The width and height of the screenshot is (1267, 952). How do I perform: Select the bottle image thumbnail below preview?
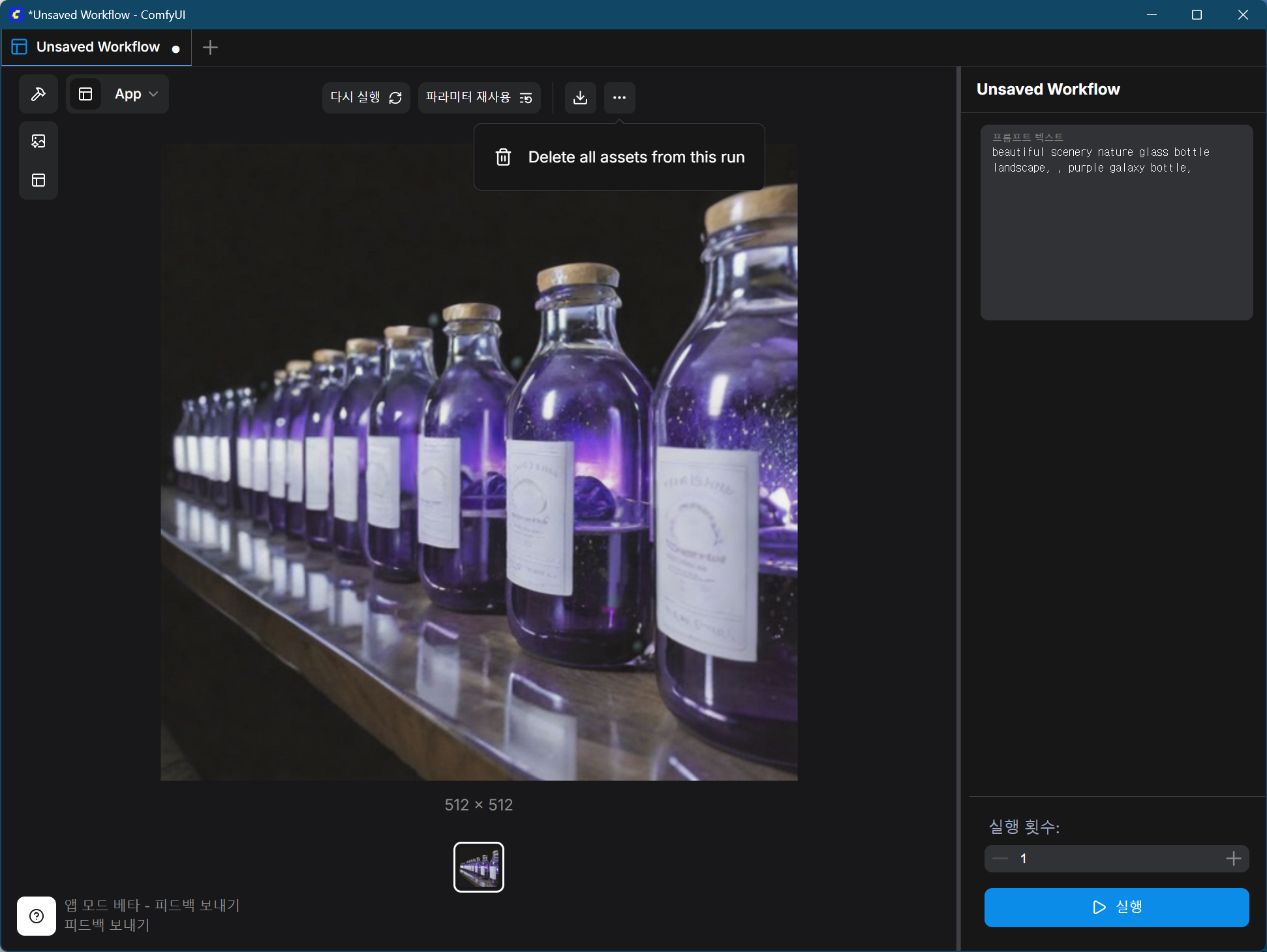479,867
